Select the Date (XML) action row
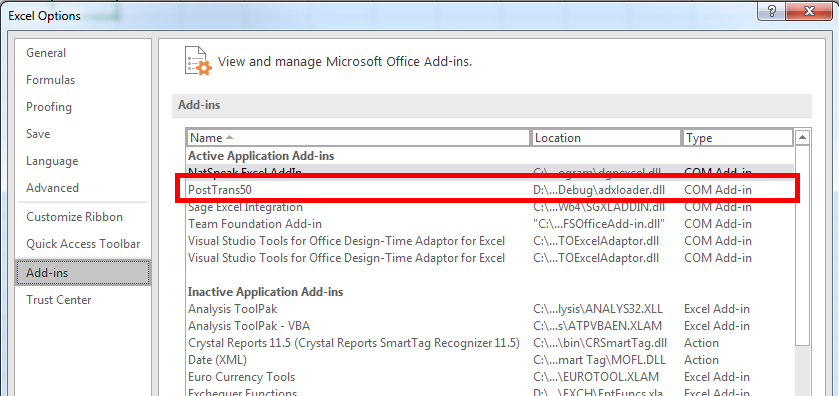The width and height of the screenshot is (839, 396). [x=490, y=360]
